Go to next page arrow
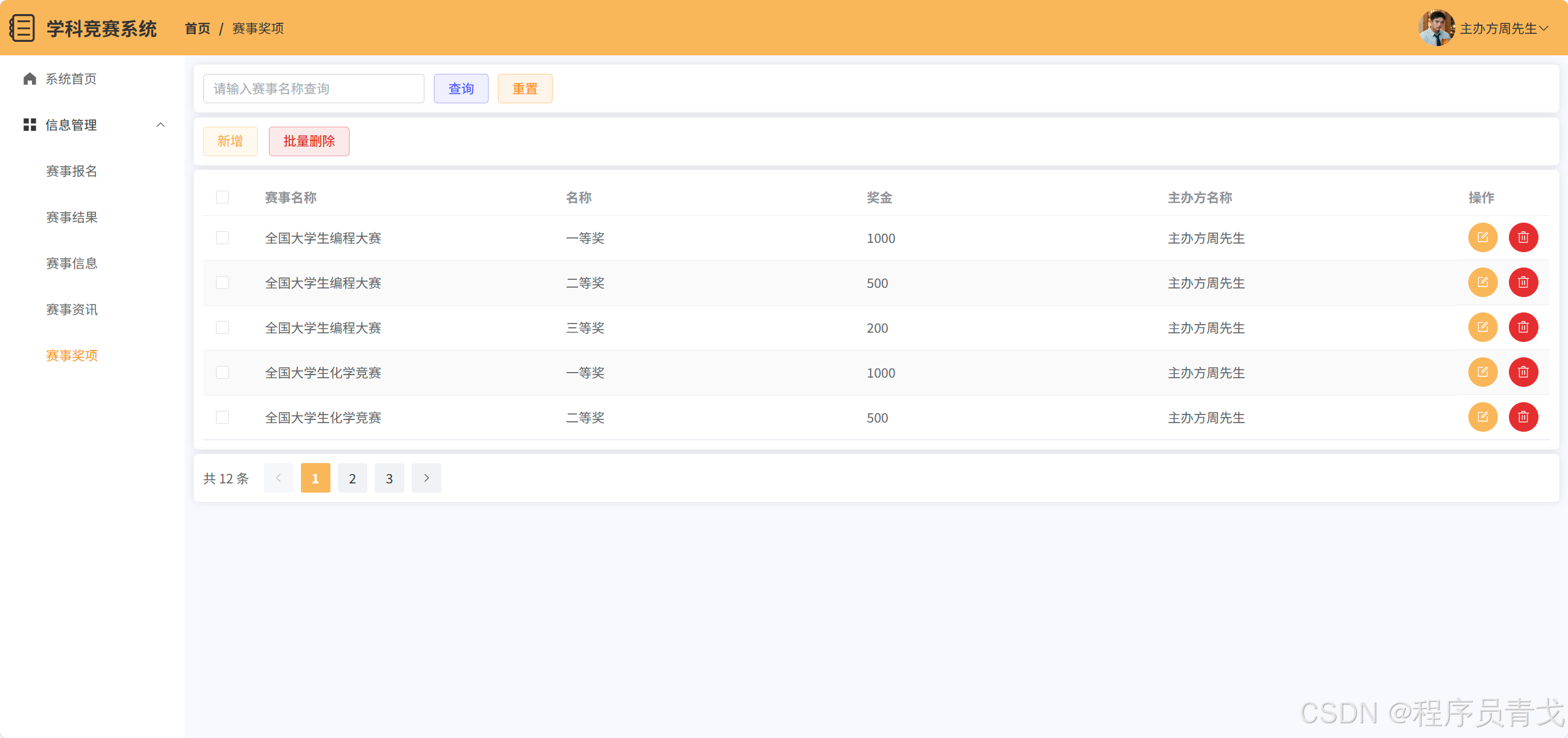Screen dimensions: 1568x738 pyautogui.click(x=426, y=478)
